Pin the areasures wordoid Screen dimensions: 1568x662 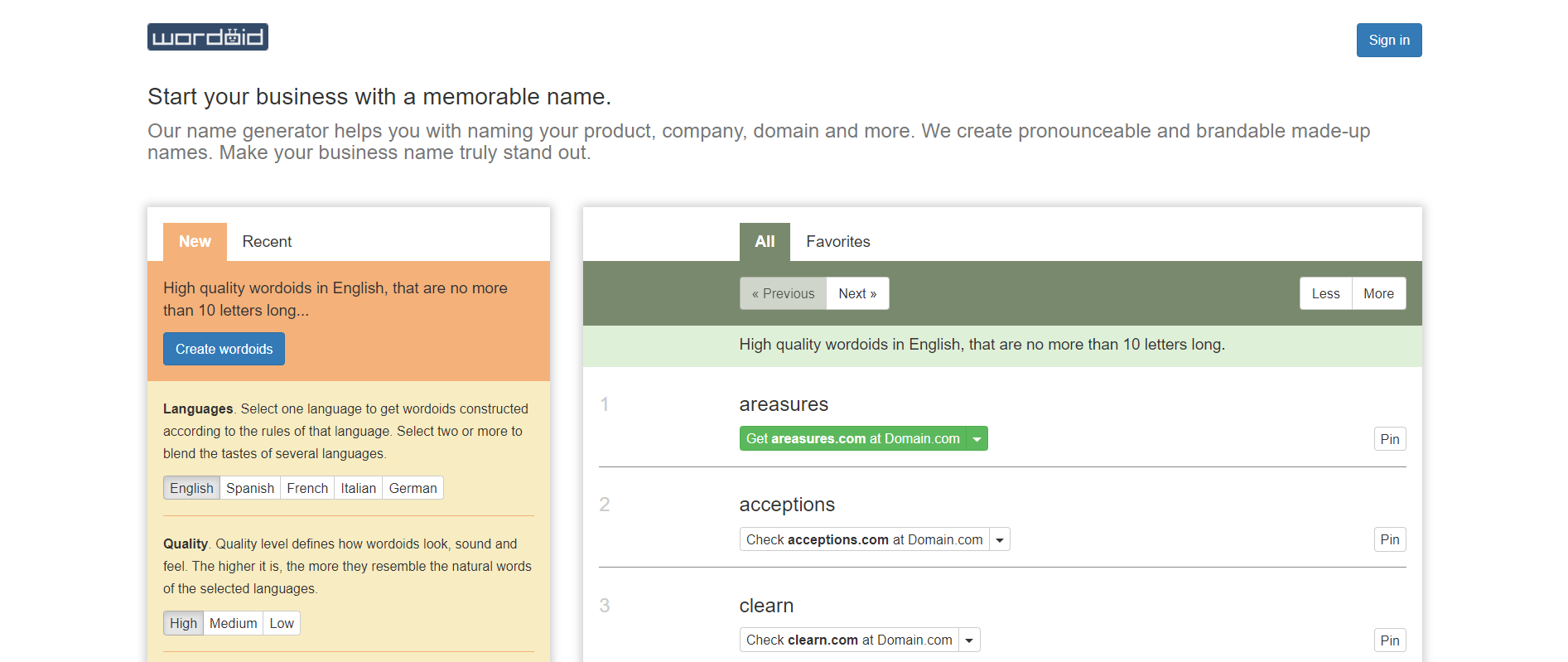point(1389,439)
